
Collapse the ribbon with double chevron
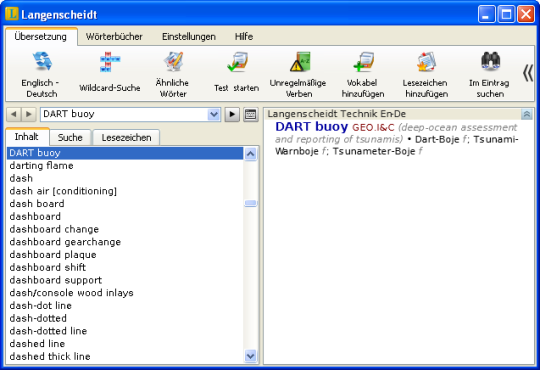tap(528, 73)
